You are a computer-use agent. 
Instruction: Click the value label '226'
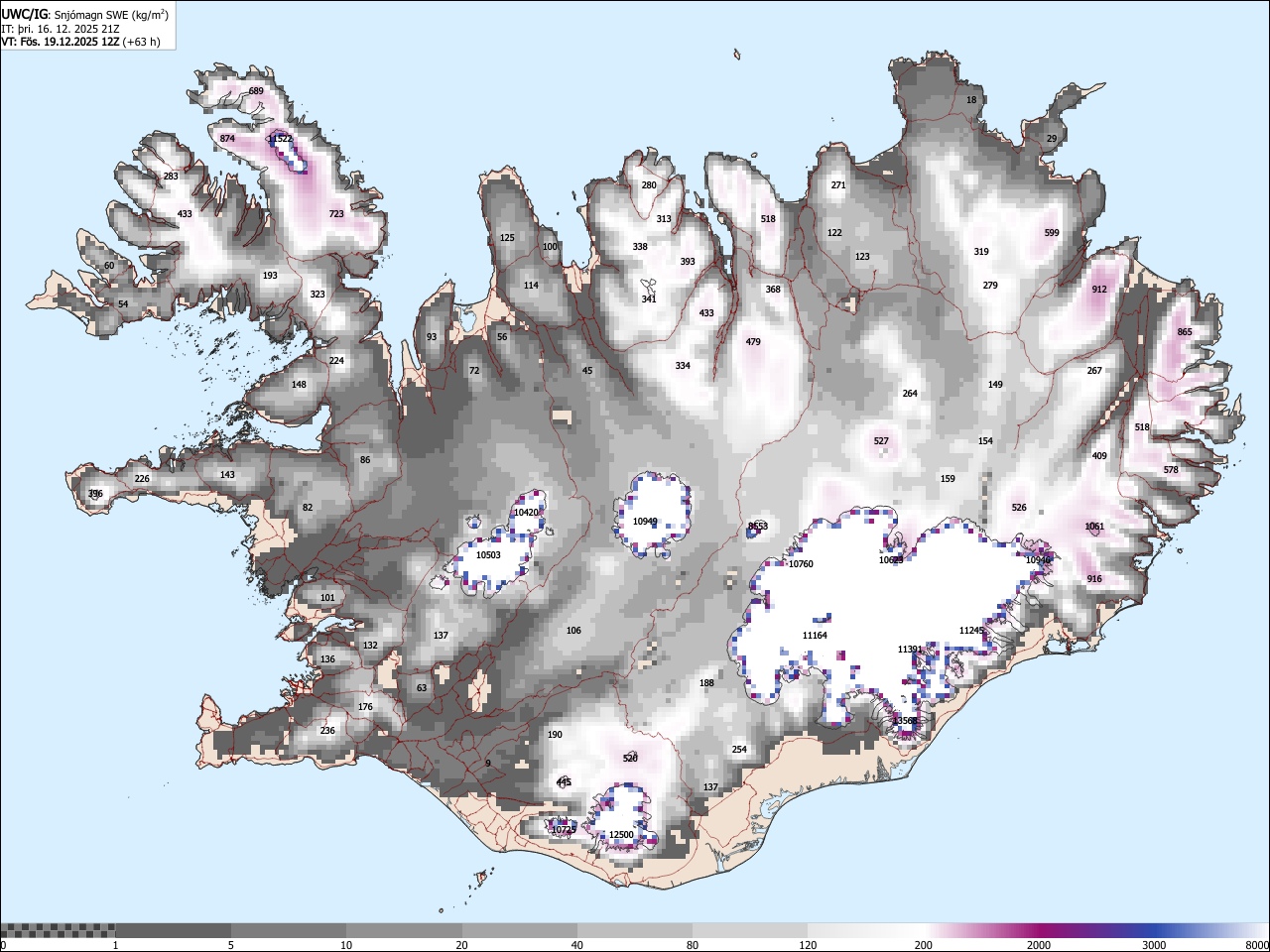tap(142, 479)
